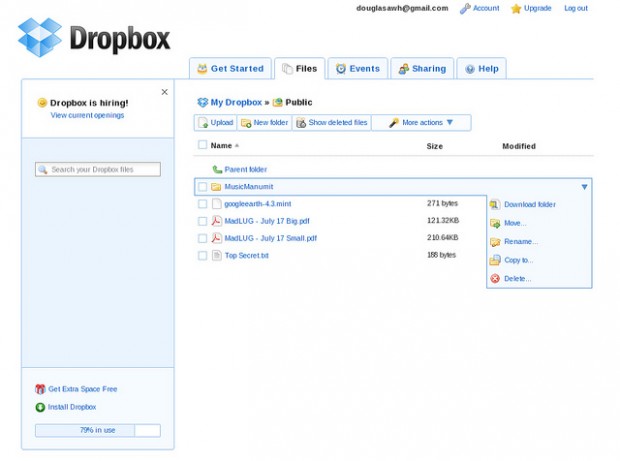The height and width of the screenshot is (461, 620).
Task: Choose Copy to... from context menu
Action: (518, 260)
